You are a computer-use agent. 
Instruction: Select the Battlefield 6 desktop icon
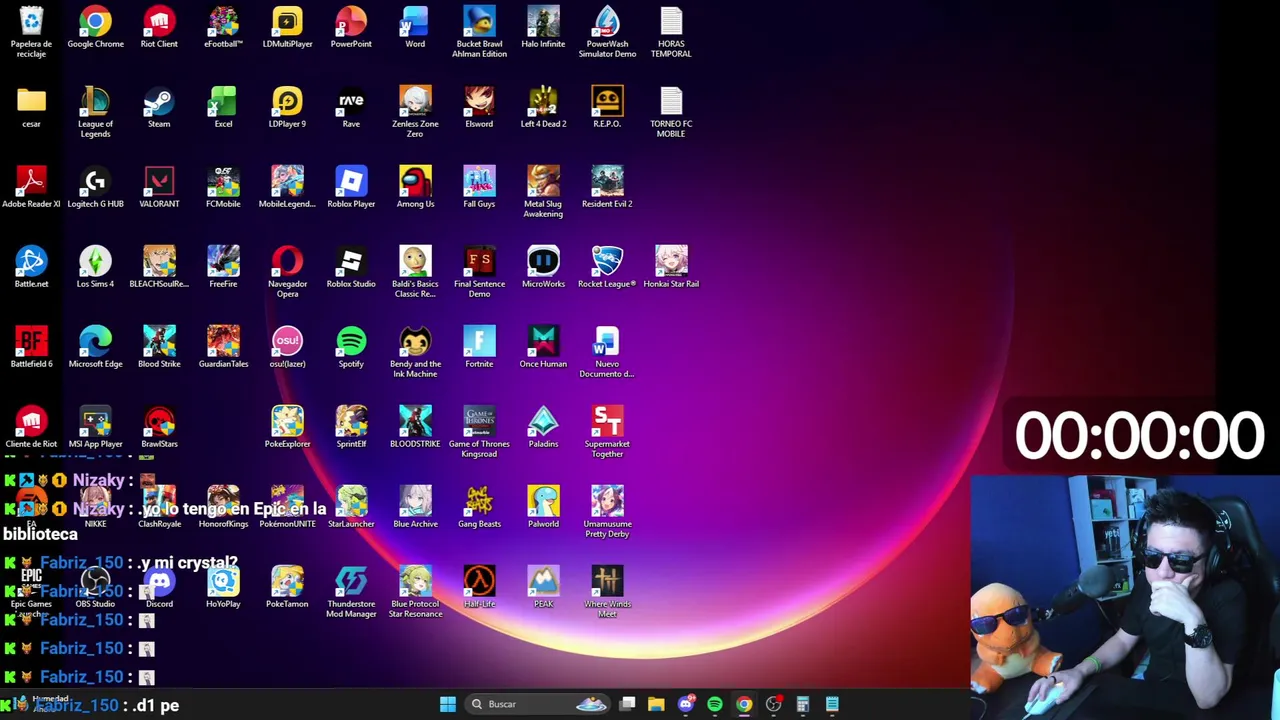31,348
